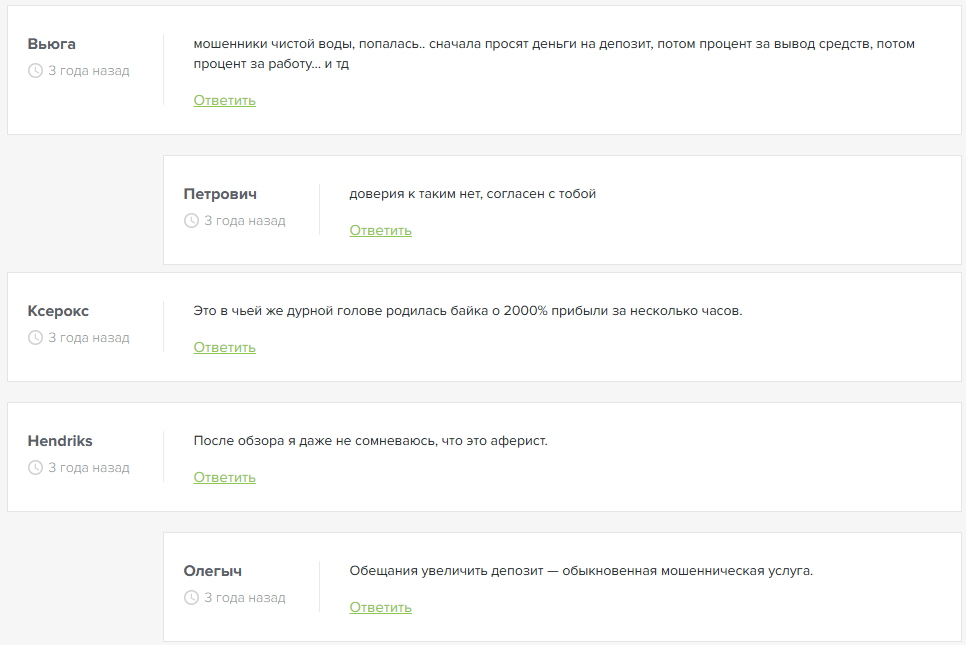Click the timestamp under Вьюга's name
This screenshot has height=645, width=966.
coord(88,70)
